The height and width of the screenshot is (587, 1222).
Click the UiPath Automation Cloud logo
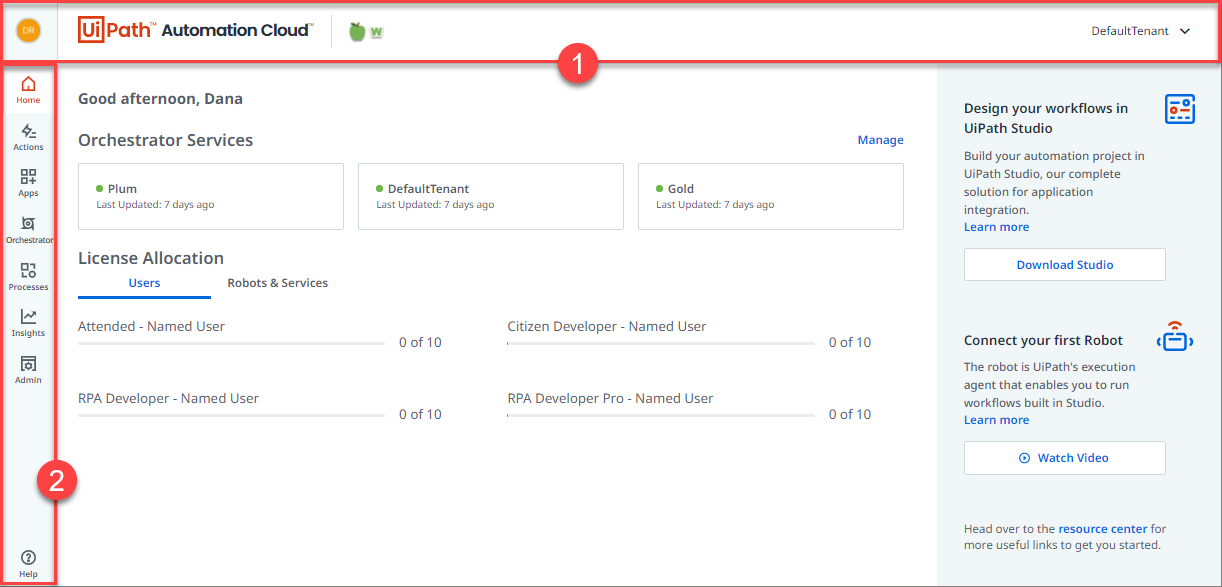click(194, 31)
